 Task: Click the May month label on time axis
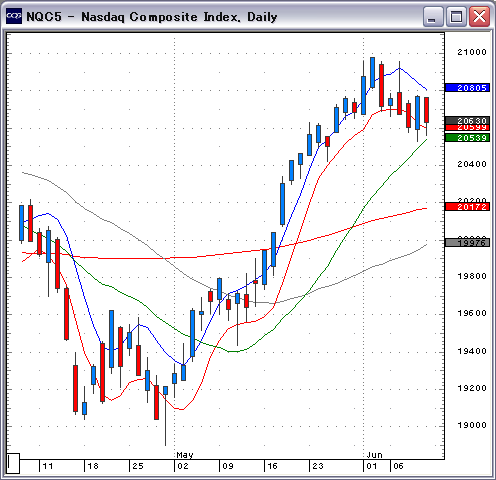(x=185, y=455)
